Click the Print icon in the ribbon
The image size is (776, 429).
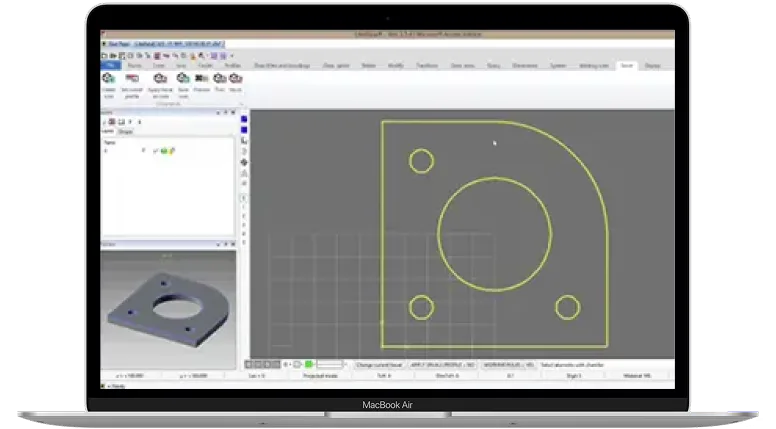pos(219,78)
